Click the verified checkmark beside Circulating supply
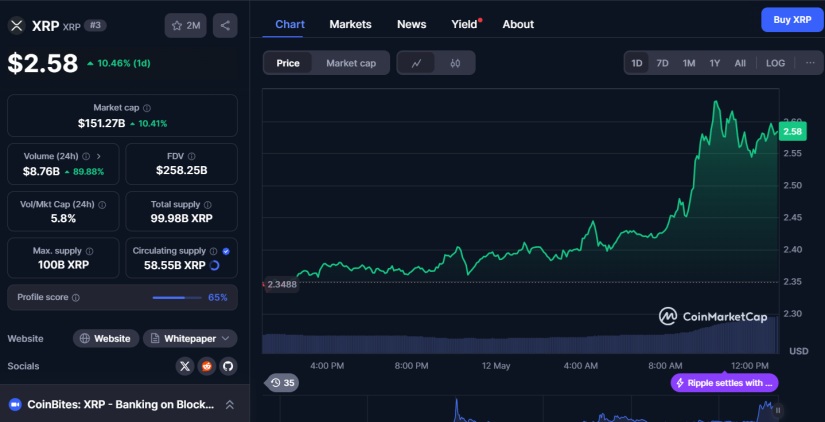 coord(226,251)
